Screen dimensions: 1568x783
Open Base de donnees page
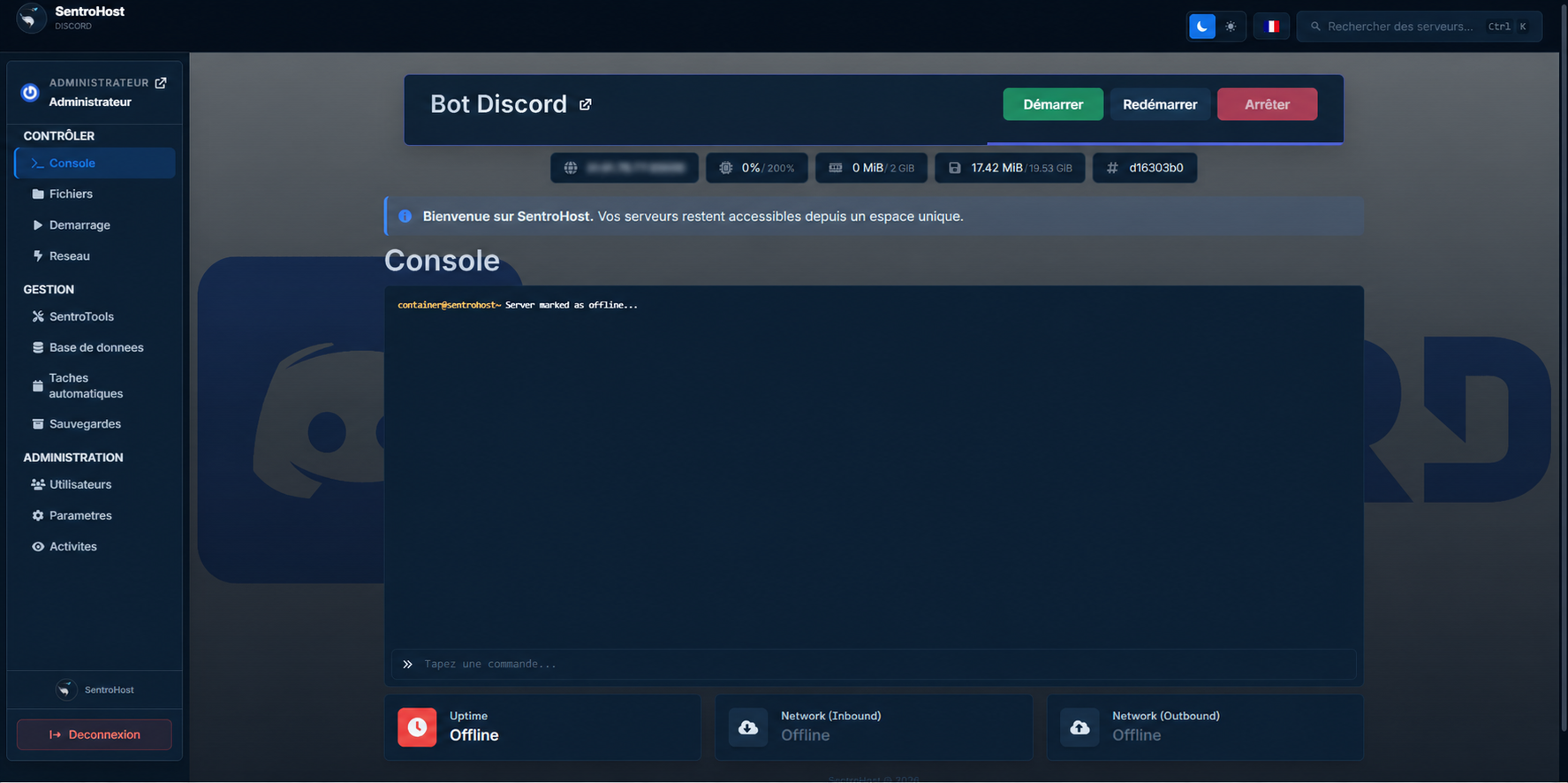(x=95, y=347)
